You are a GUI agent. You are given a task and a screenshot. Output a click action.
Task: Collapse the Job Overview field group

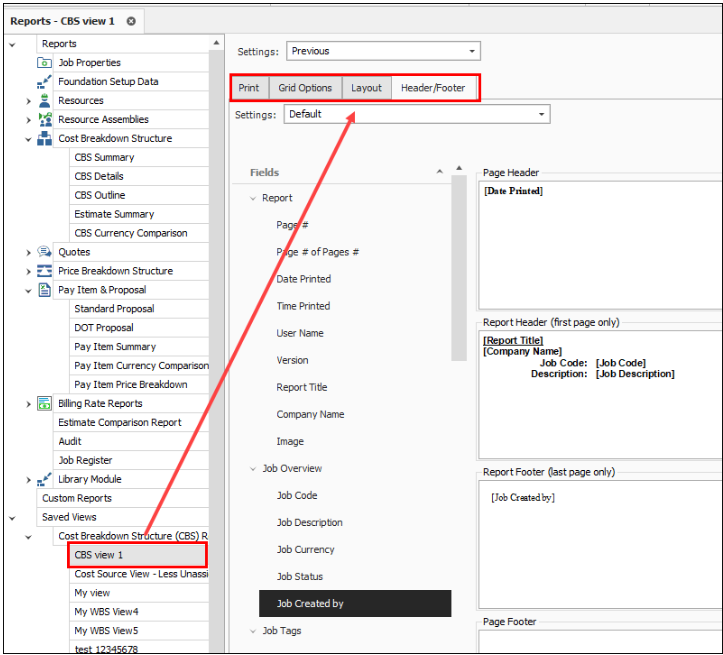[252, 469]
